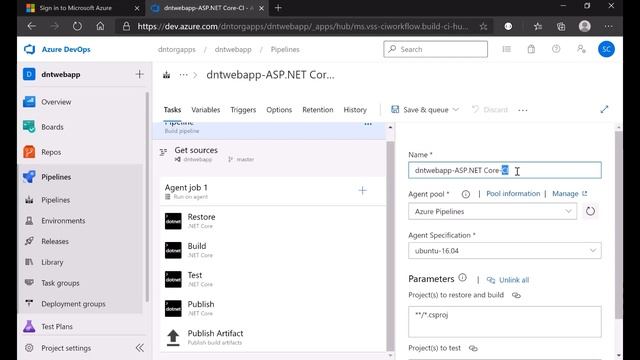Open the help question mark icon
This screenshot has height=360, width=640.
tap(556, 49)
